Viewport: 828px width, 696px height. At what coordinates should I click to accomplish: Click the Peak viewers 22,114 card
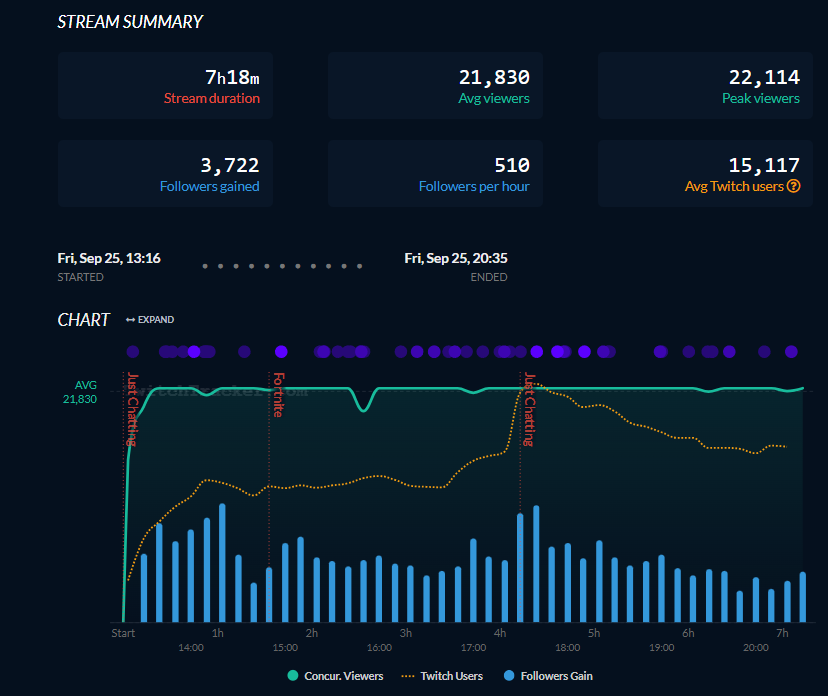click(705, 86)
